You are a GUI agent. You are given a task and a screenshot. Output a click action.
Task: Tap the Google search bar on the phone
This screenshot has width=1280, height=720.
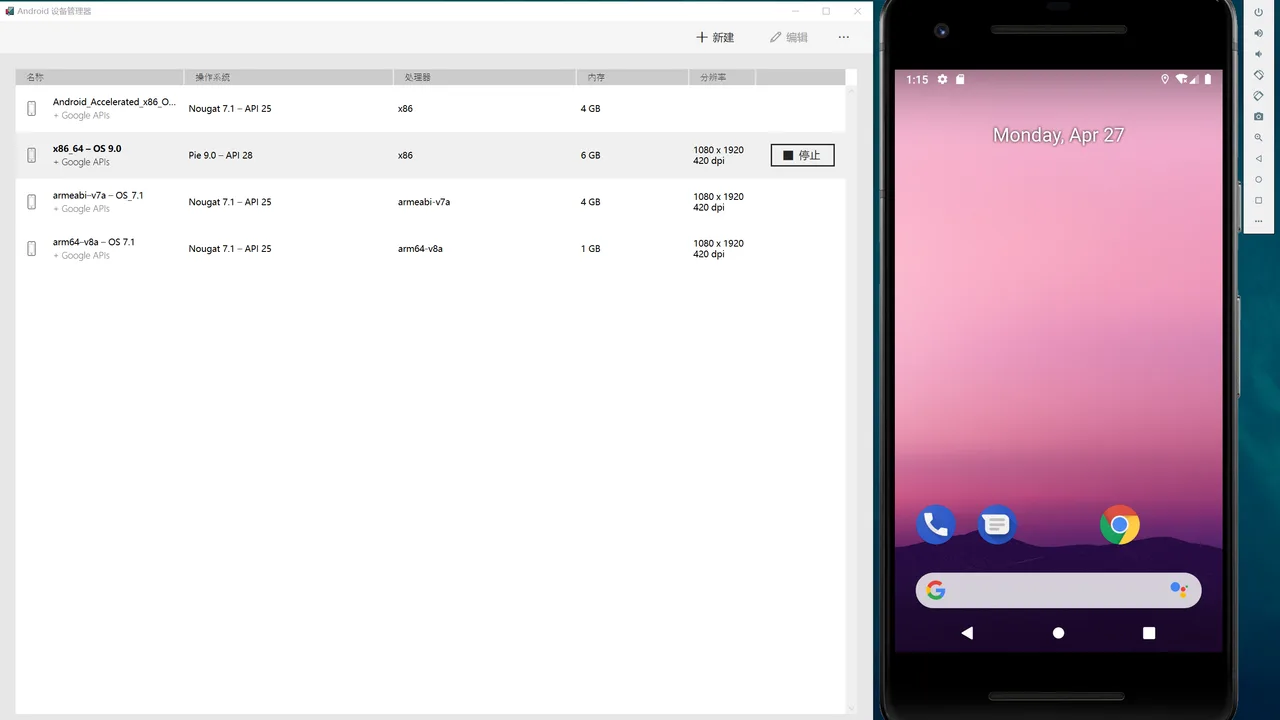[x=1058, y=590]
